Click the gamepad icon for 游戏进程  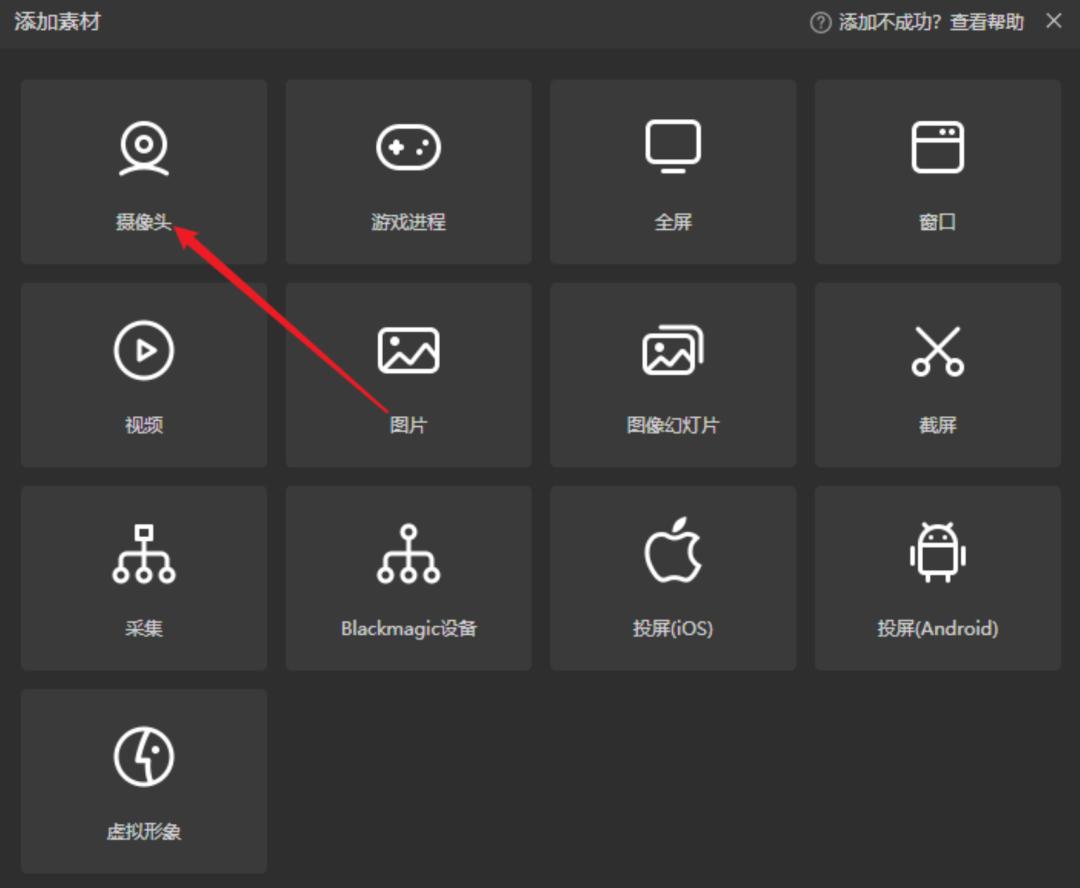408,148
